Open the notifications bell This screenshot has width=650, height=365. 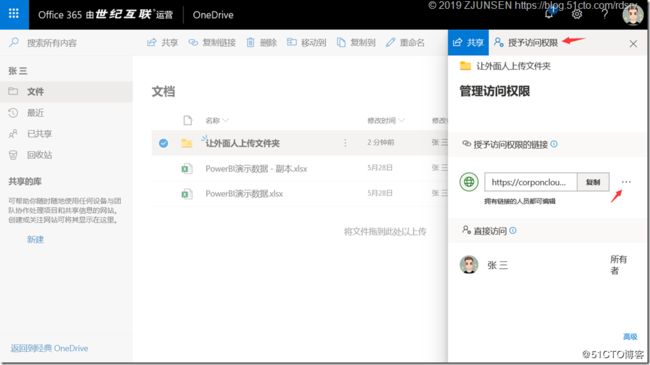pos(549,14)
